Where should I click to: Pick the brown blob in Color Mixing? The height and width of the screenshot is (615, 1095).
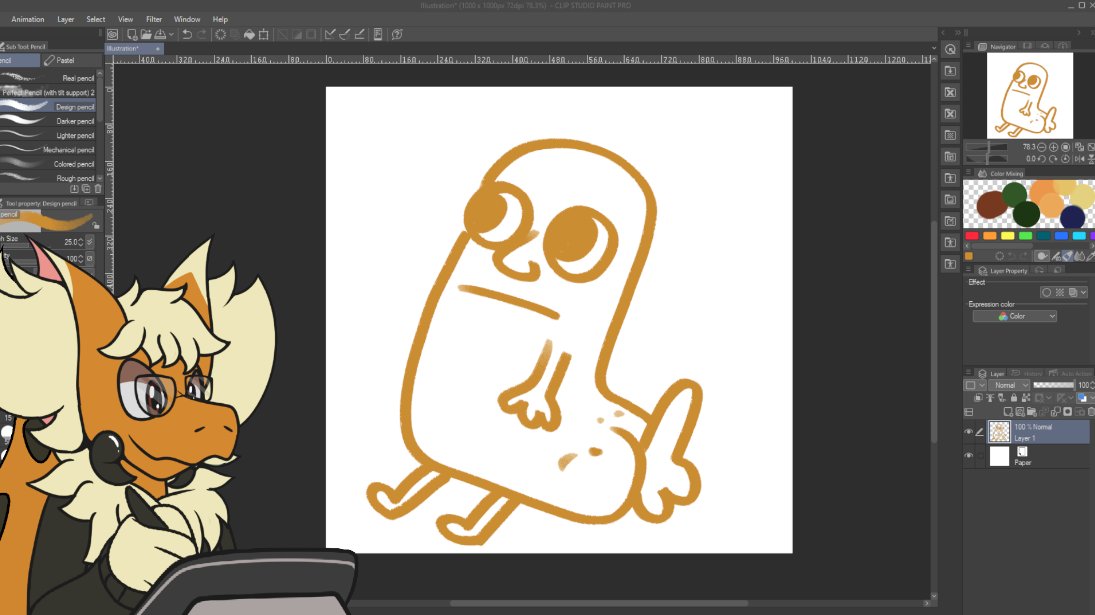992,205
